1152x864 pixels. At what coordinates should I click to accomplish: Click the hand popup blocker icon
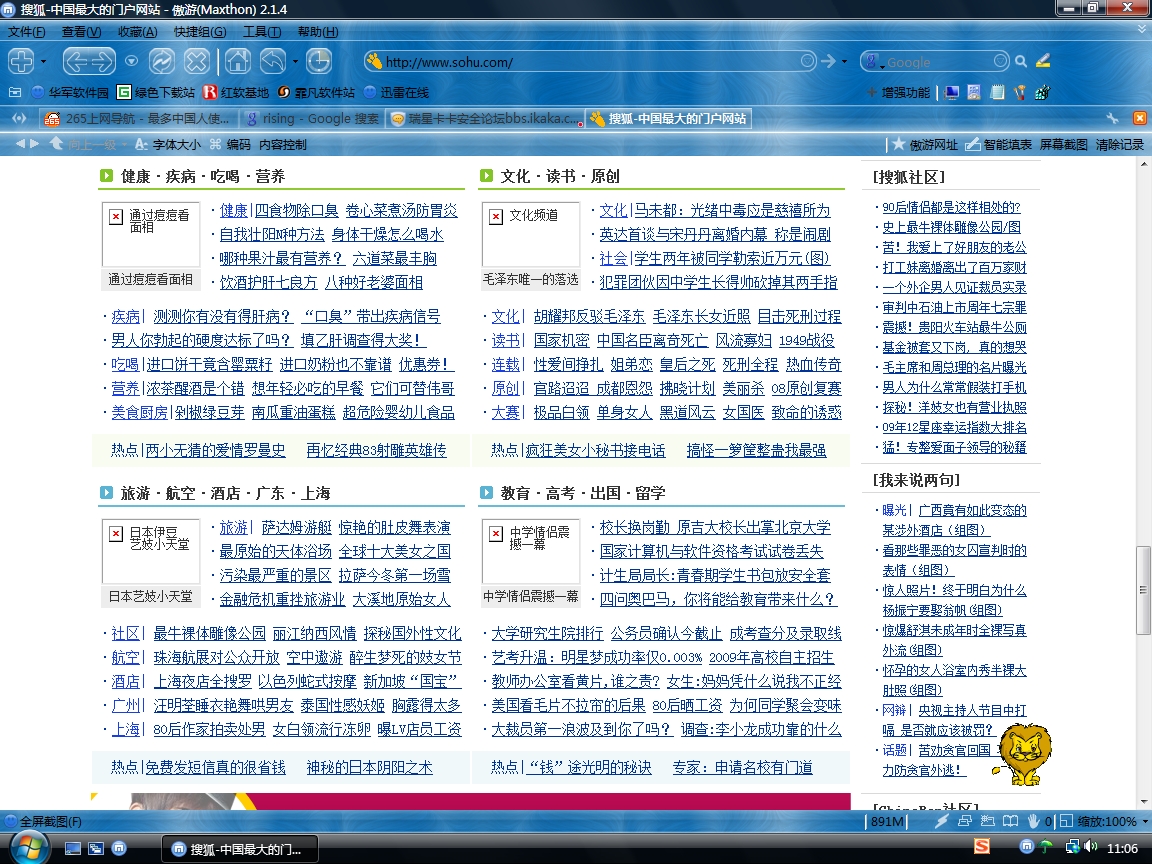click(x=1034, y=821)
